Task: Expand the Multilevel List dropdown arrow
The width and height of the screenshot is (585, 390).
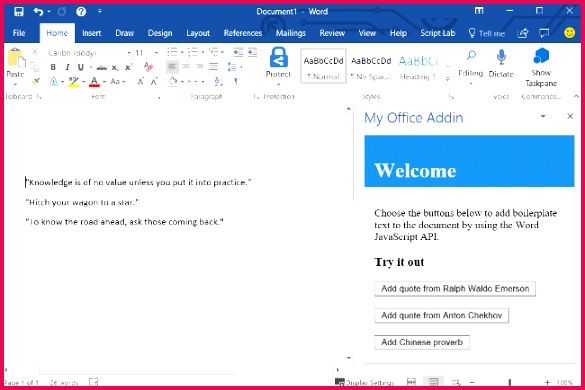Action: tap(223, 53)
